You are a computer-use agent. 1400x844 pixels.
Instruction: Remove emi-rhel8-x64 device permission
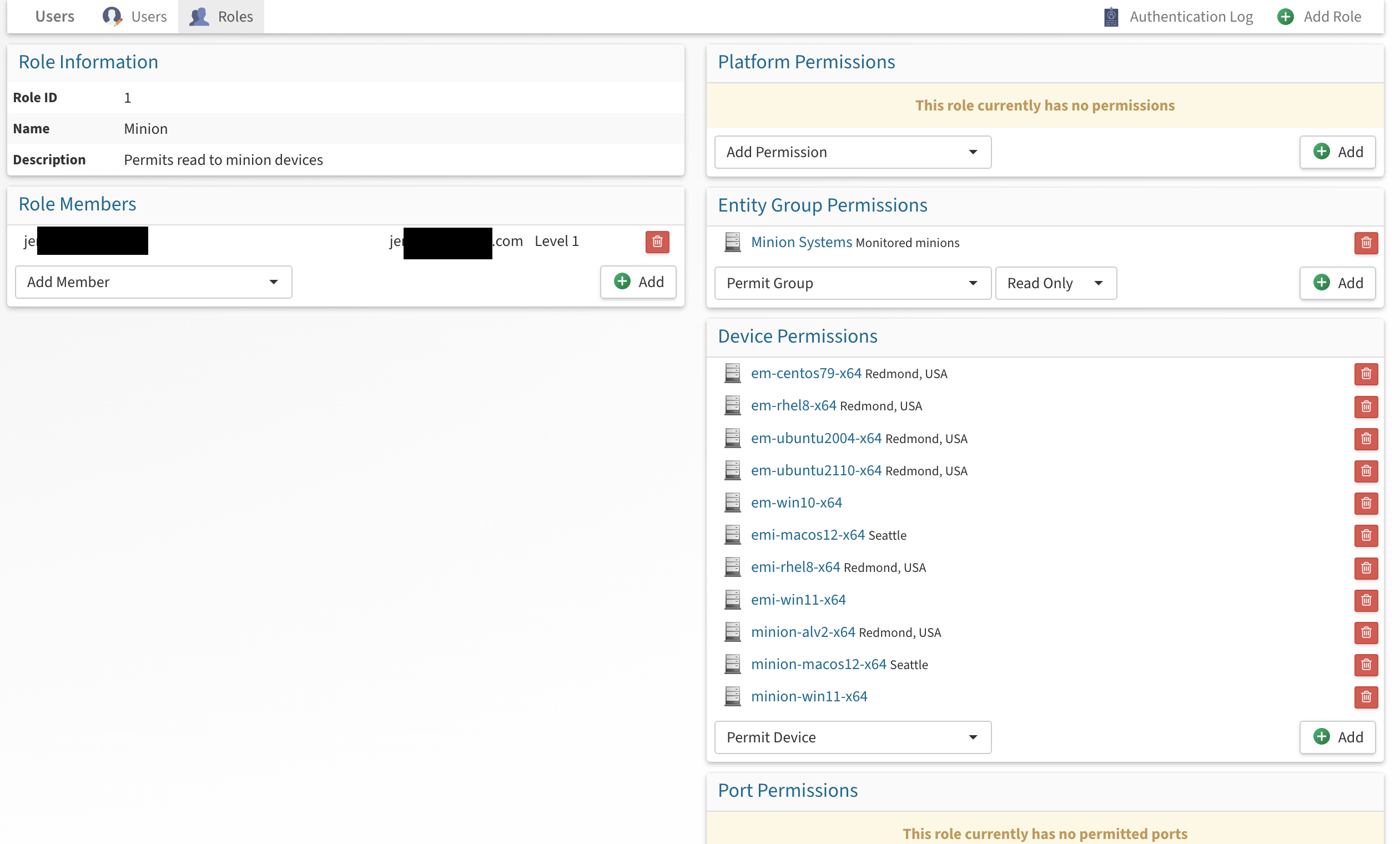(x=1366, y=568)
